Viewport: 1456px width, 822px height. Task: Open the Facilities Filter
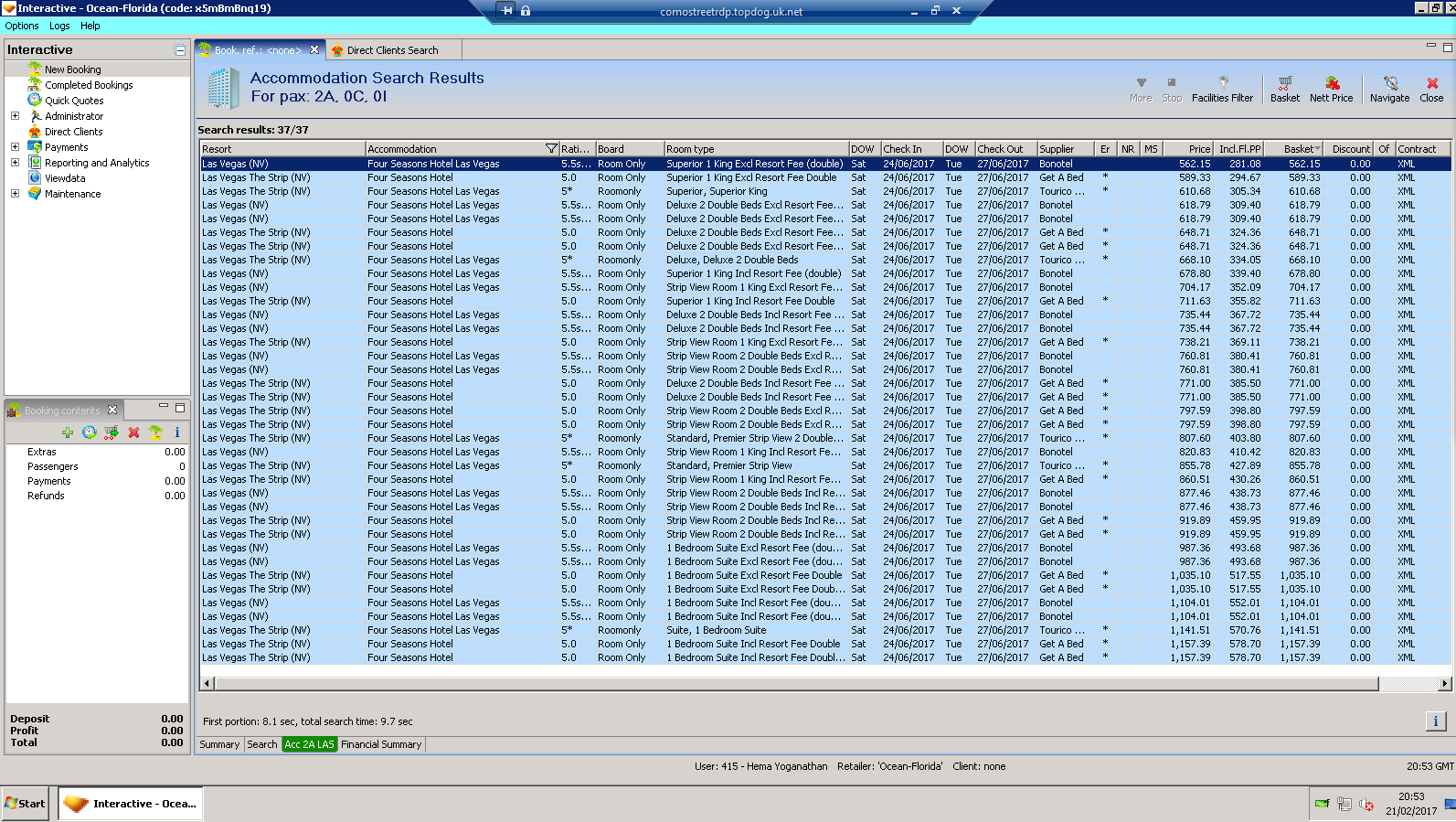[x=1222, y=90]
